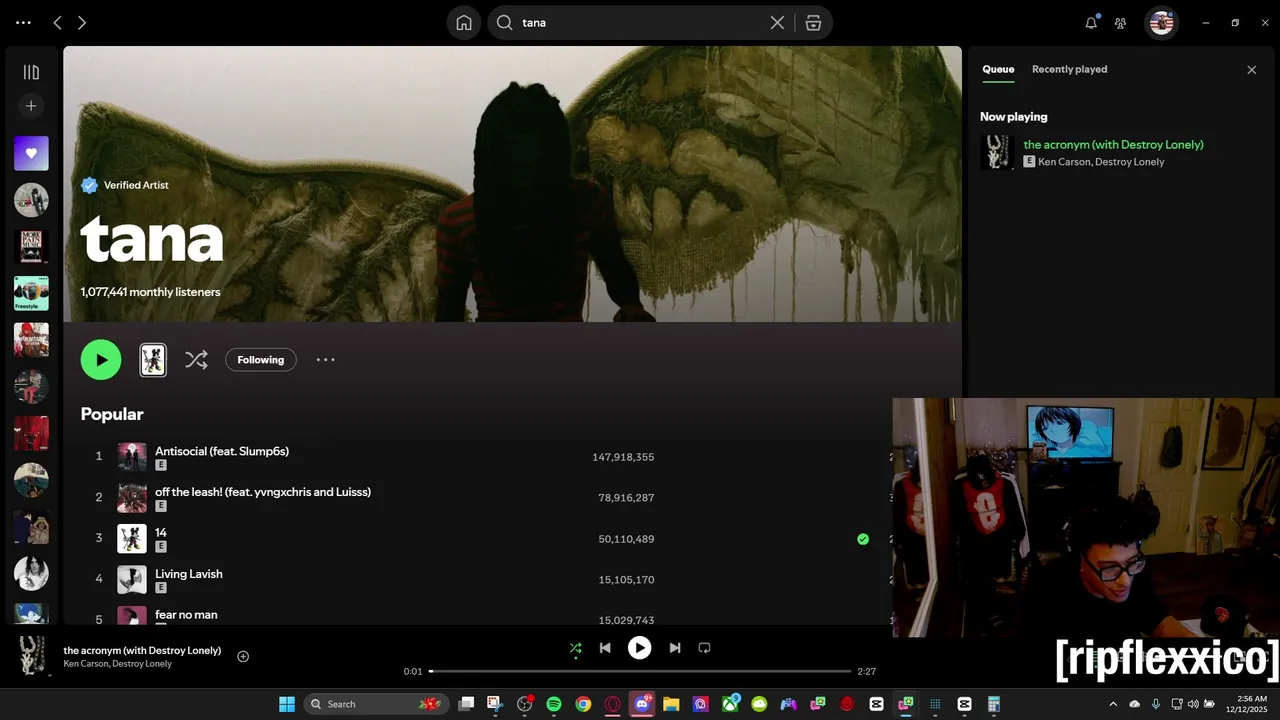
Task: Open Google Chrome from taskbar
Action: pyautogui.click(x=583, y=704)
